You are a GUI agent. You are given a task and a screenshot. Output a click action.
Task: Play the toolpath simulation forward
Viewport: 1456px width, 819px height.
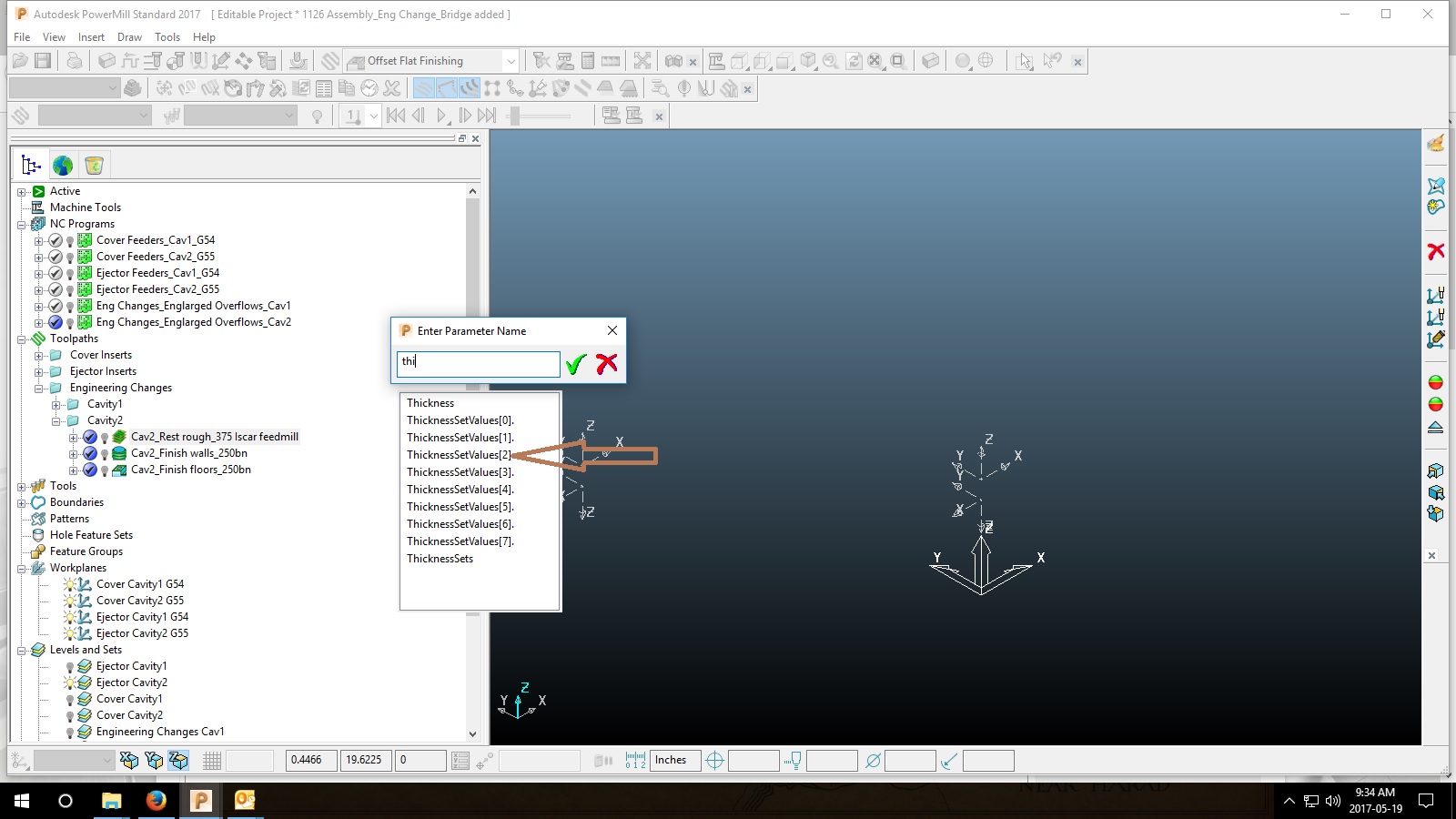point(440,116)
